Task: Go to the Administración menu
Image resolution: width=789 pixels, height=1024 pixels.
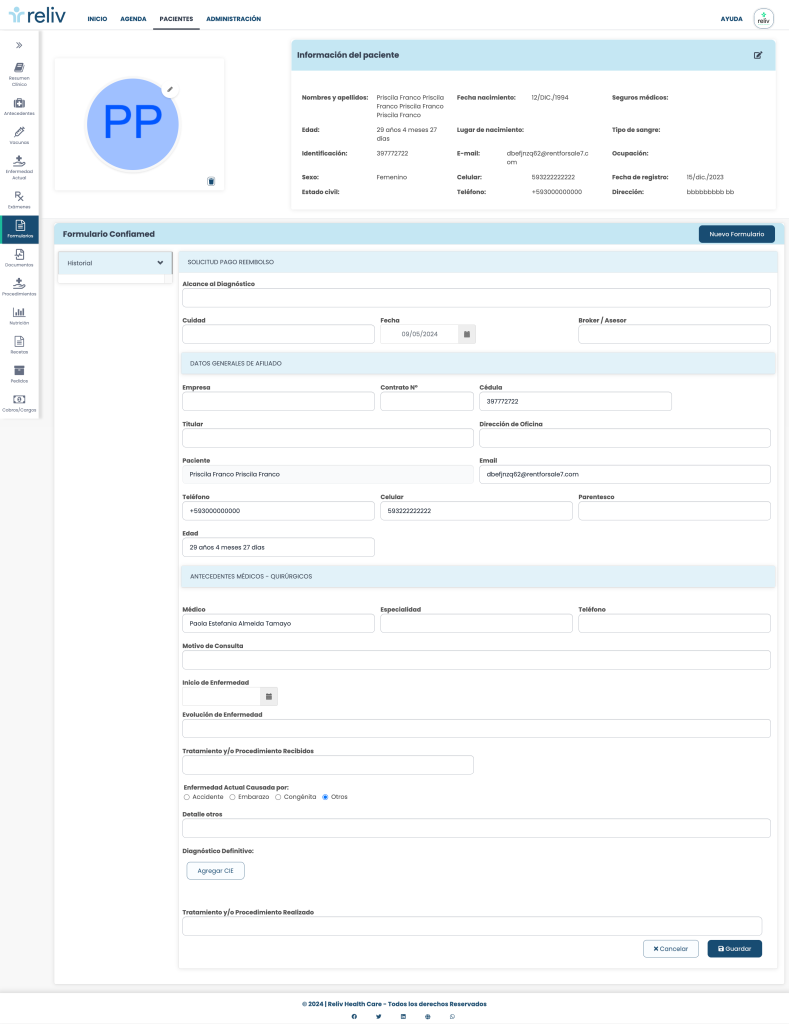Action: coord(233,19)
